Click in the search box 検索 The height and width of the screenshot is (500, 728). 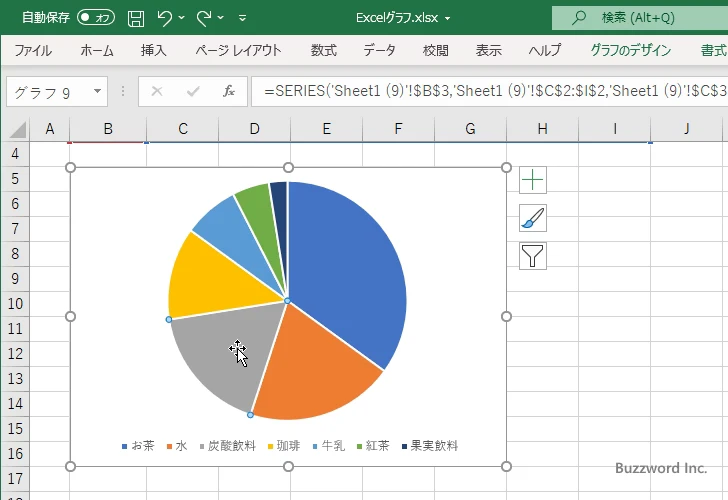[640, 18]
